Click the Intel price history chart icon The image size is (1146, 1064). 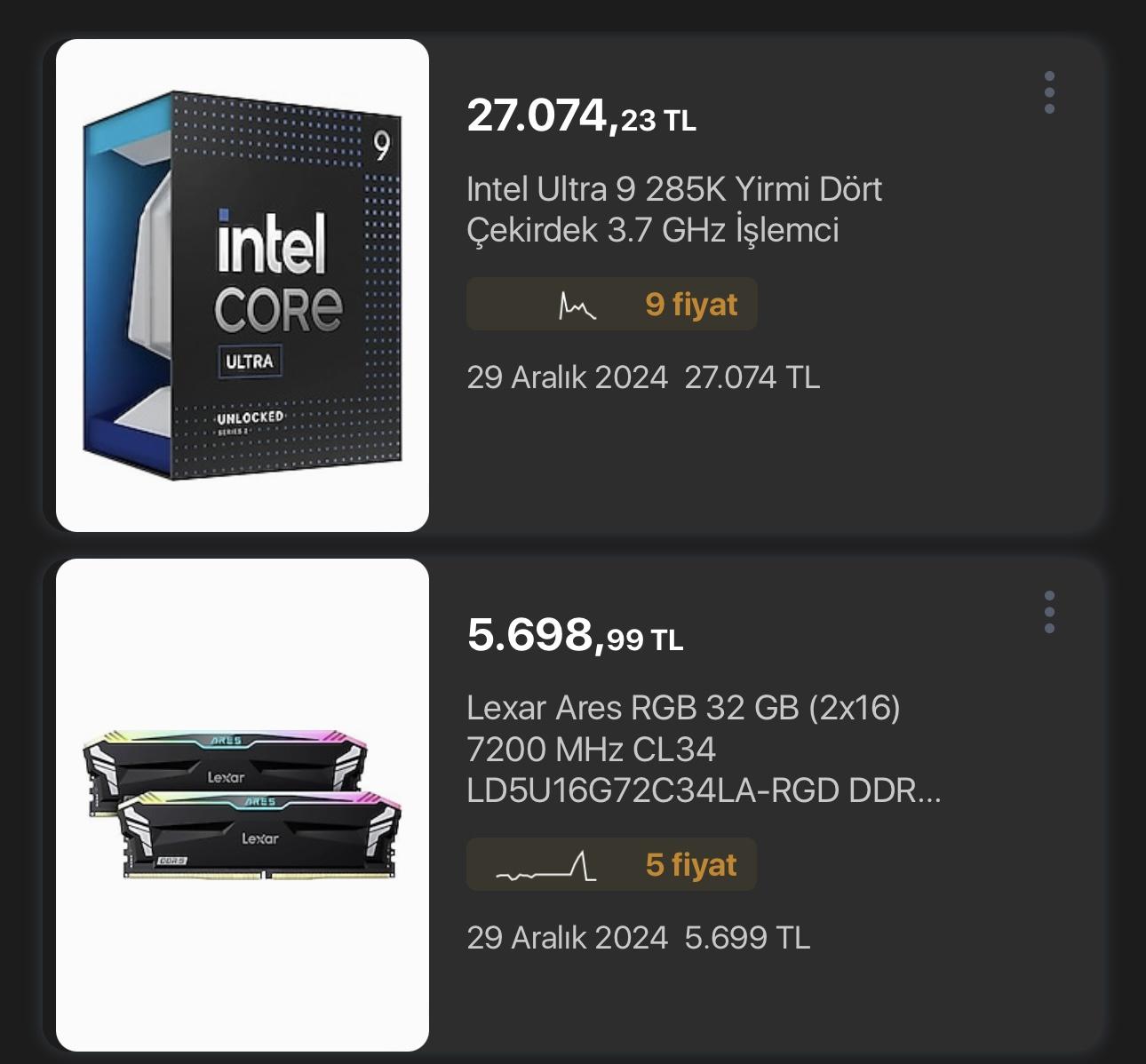(x=577, y=306)
